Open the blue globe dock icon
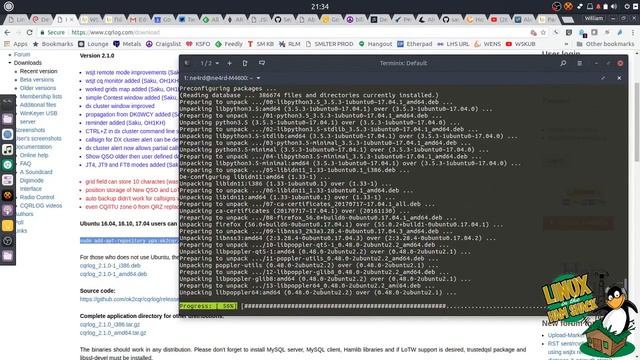Viewport: 640px width, 360px height. 7,134
